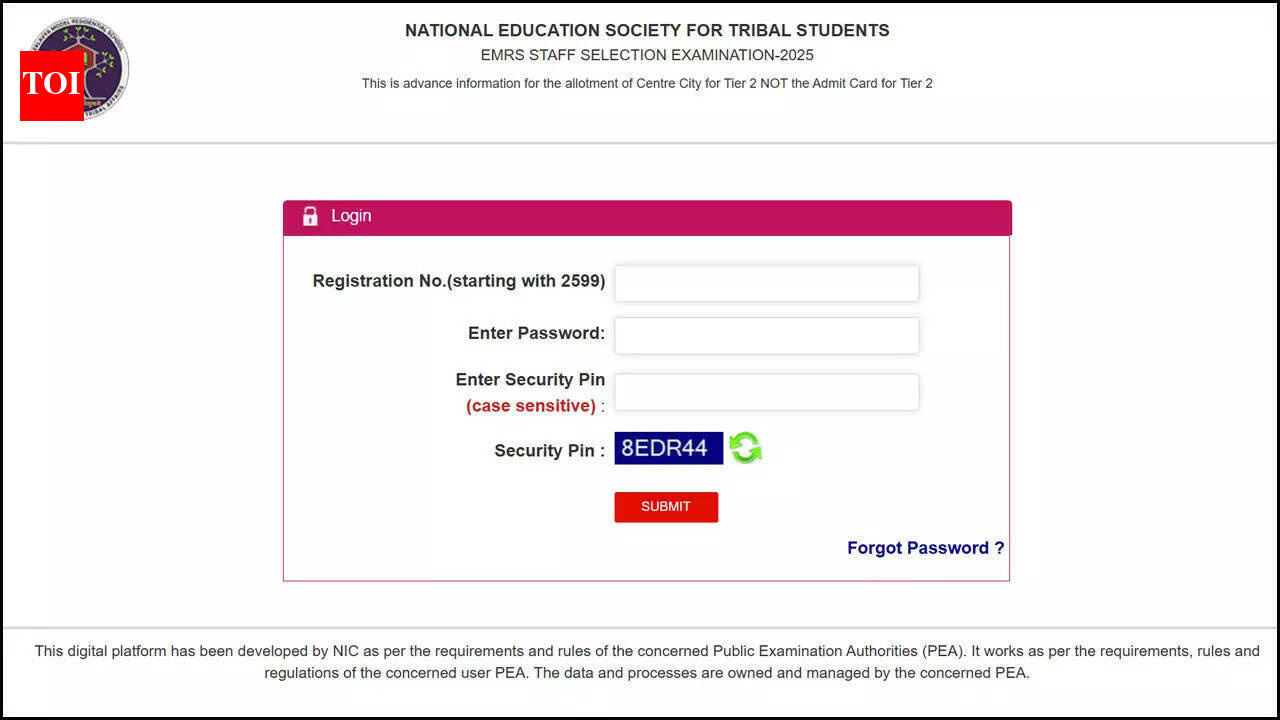Image resolution: width=1280 pixels, height=720 pixels.
Task: Click the NATIONAL EDUCATION SOCIETY heading
Action: tap(646, 30)
